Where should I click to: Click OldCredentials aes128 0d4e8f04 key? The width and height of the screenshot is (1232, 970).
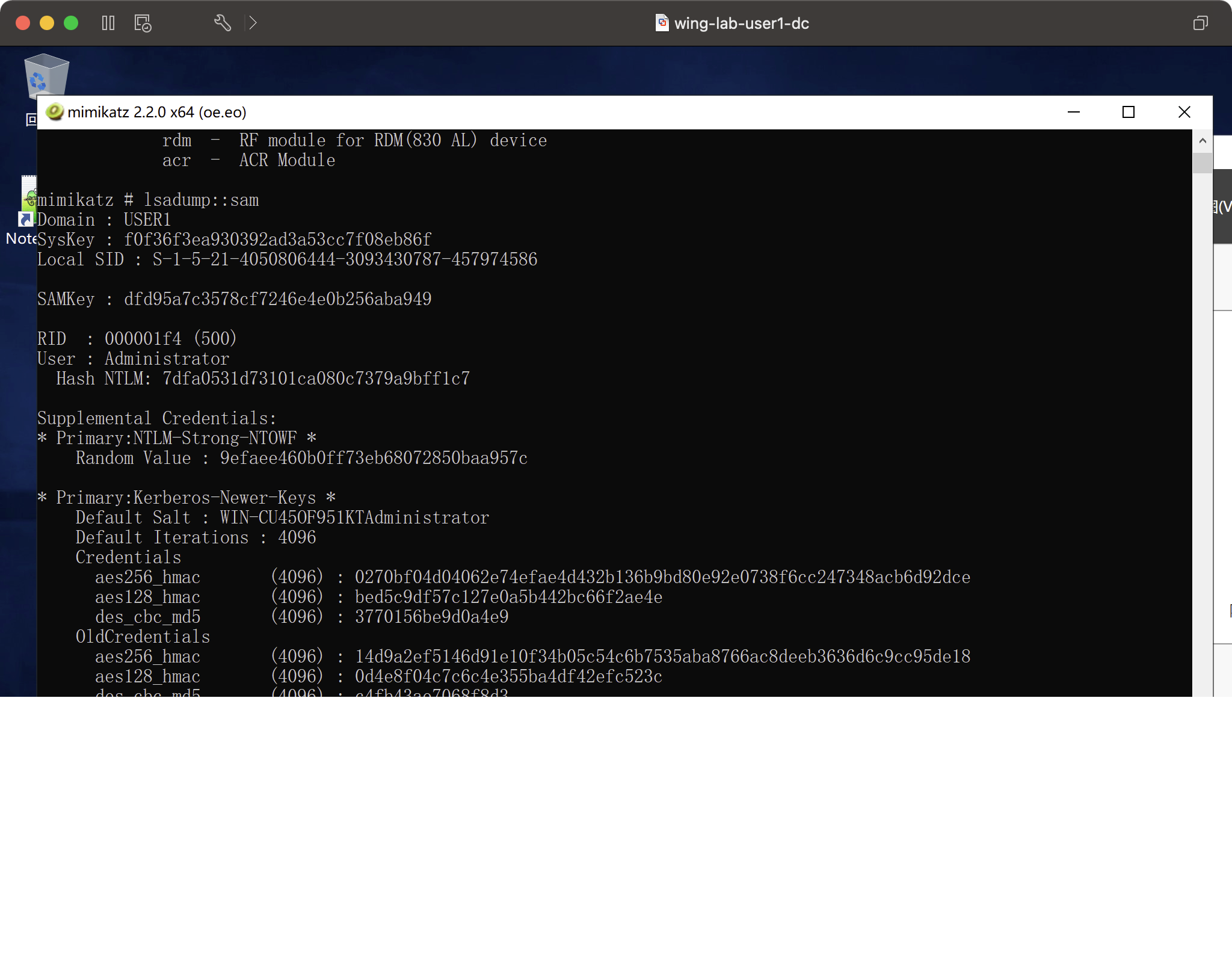509,676
